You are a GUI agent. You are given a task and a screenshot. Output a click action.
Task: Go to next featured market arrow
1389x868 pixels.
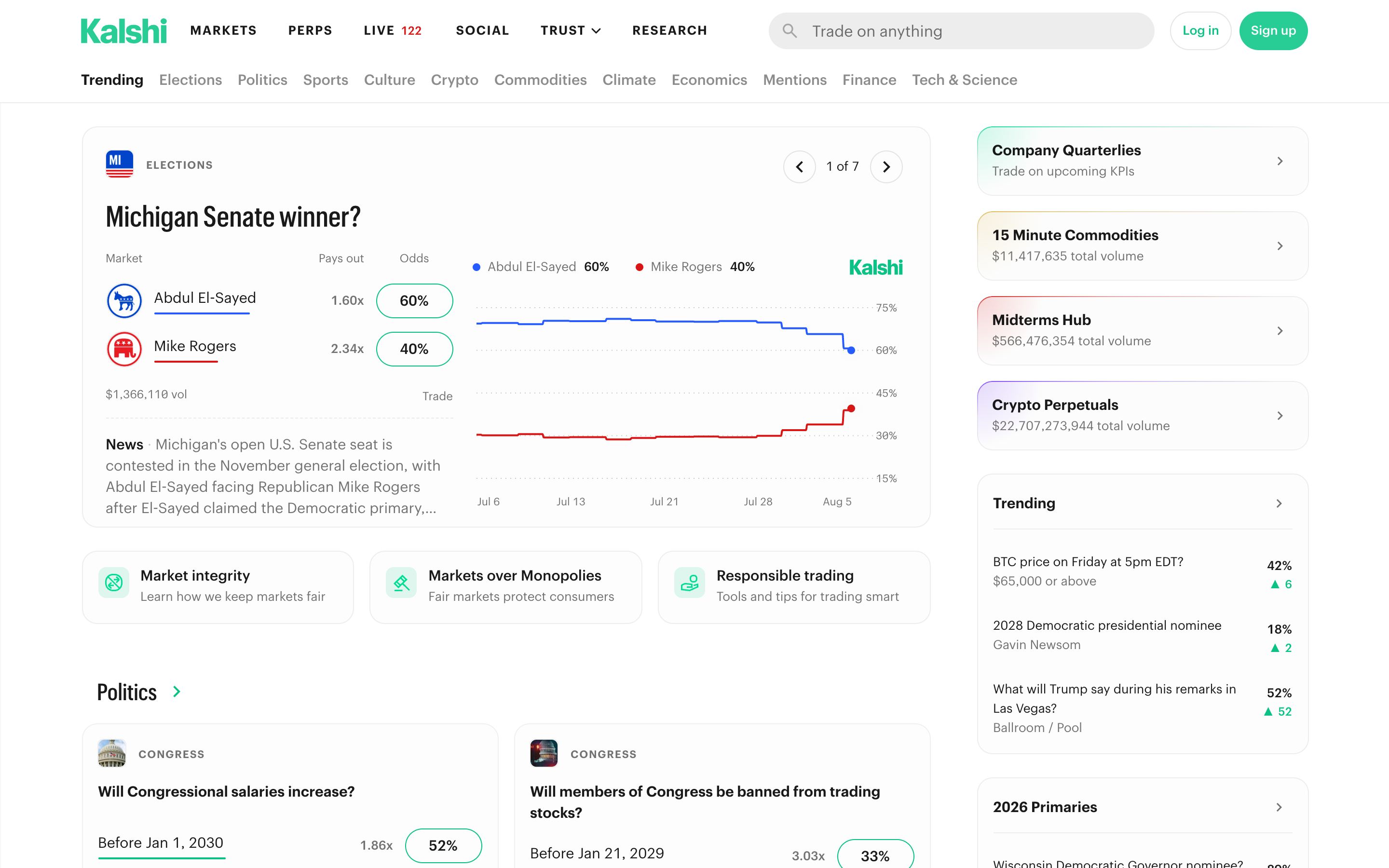[886, 166]
